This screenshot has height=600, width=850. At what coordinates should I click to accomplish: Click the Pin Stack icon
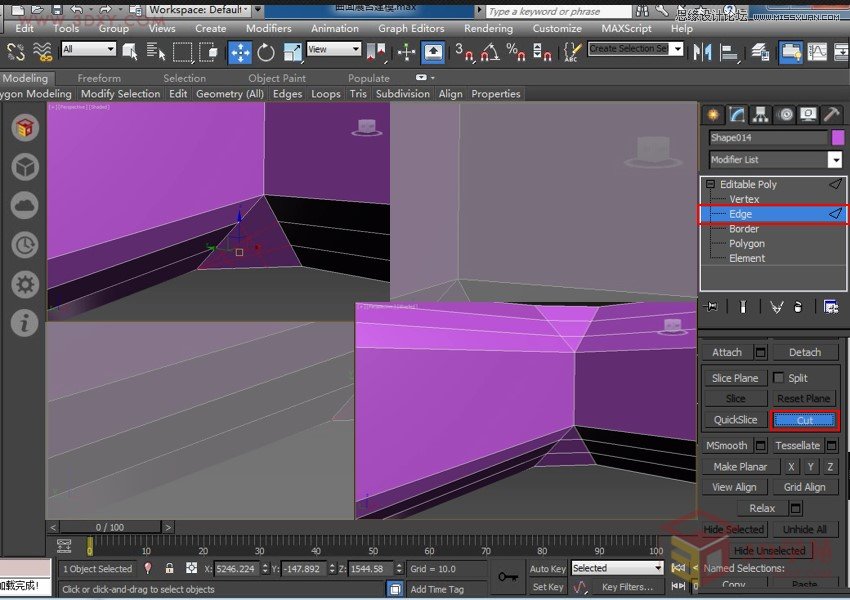click(x=711, y=307)
